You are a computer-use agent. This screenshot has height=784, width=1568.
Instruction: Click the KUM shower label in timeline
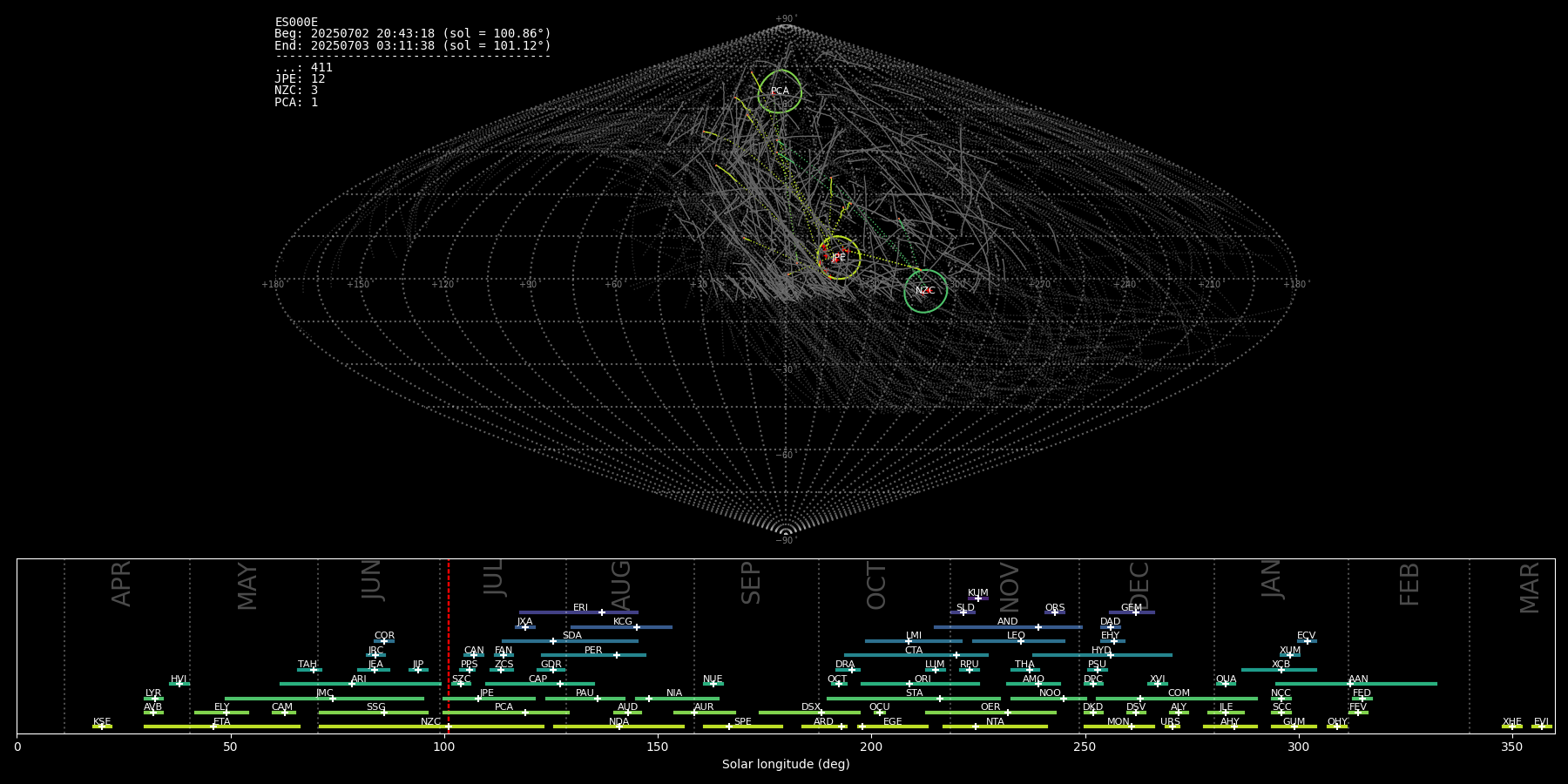(x=978, y=593)
